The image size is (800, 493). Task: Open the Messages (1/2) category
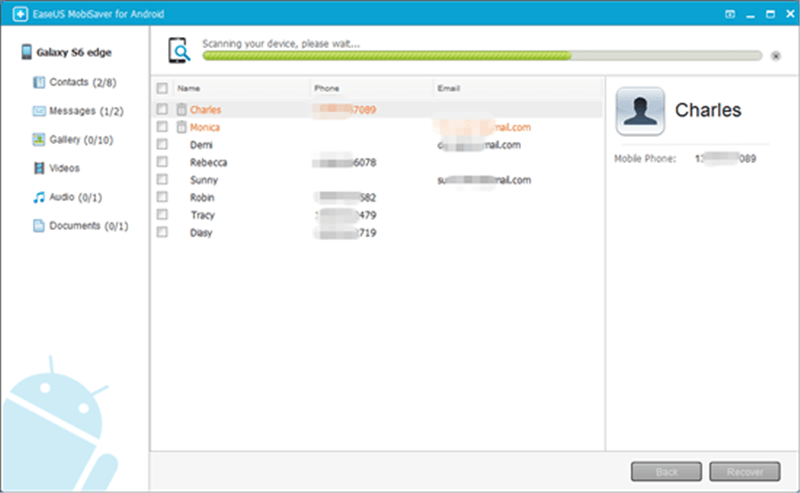[86, 111]
